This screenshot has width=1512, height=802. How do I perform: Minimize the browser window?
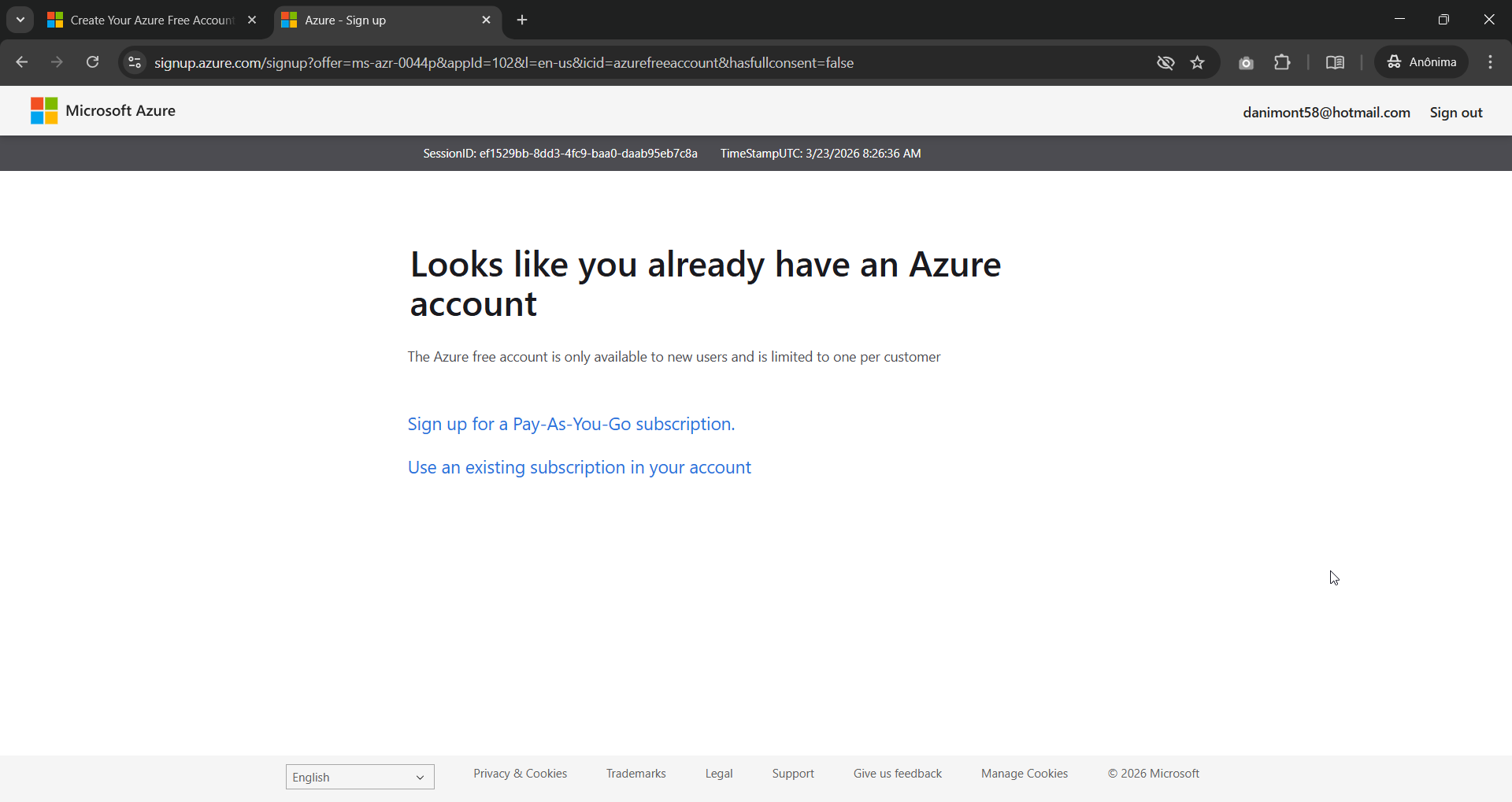(x=1399, y=20)
